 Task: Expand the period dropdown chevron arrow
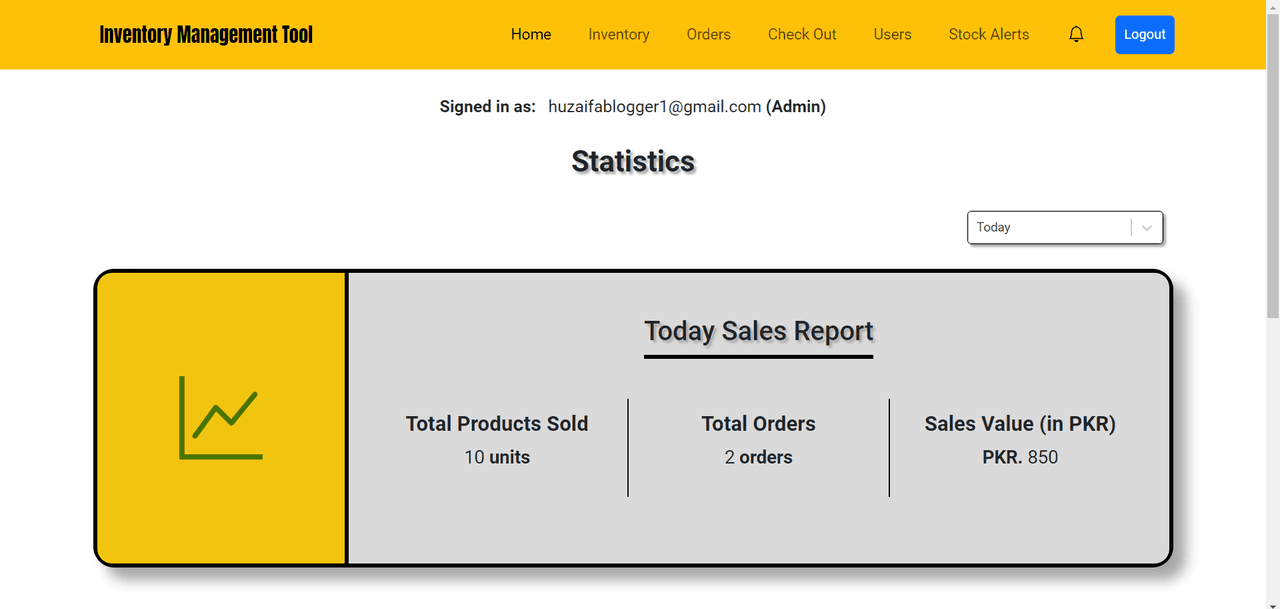pos(1147,228)
